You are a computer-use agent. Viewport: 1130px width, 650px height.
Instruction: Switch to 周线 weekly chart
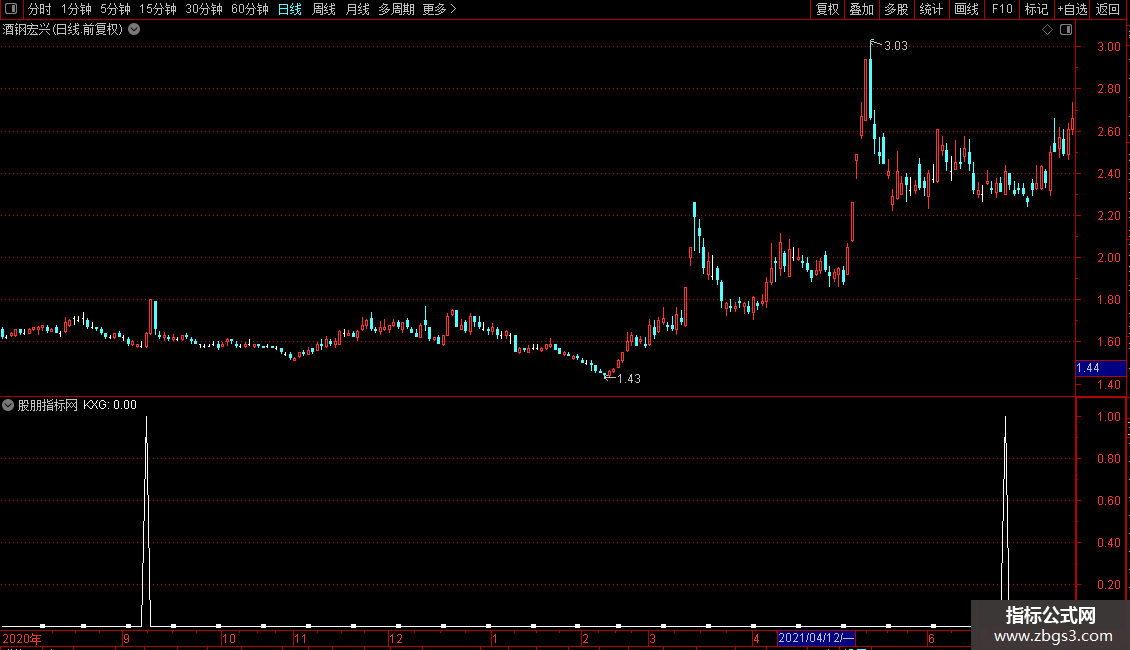324,9
